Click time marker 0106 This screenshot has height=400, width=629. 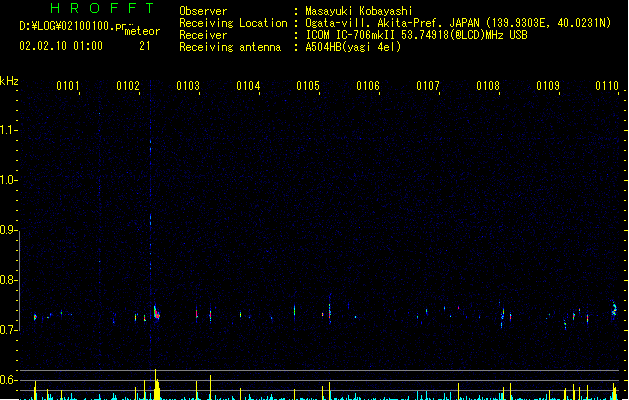click(368, 86)
